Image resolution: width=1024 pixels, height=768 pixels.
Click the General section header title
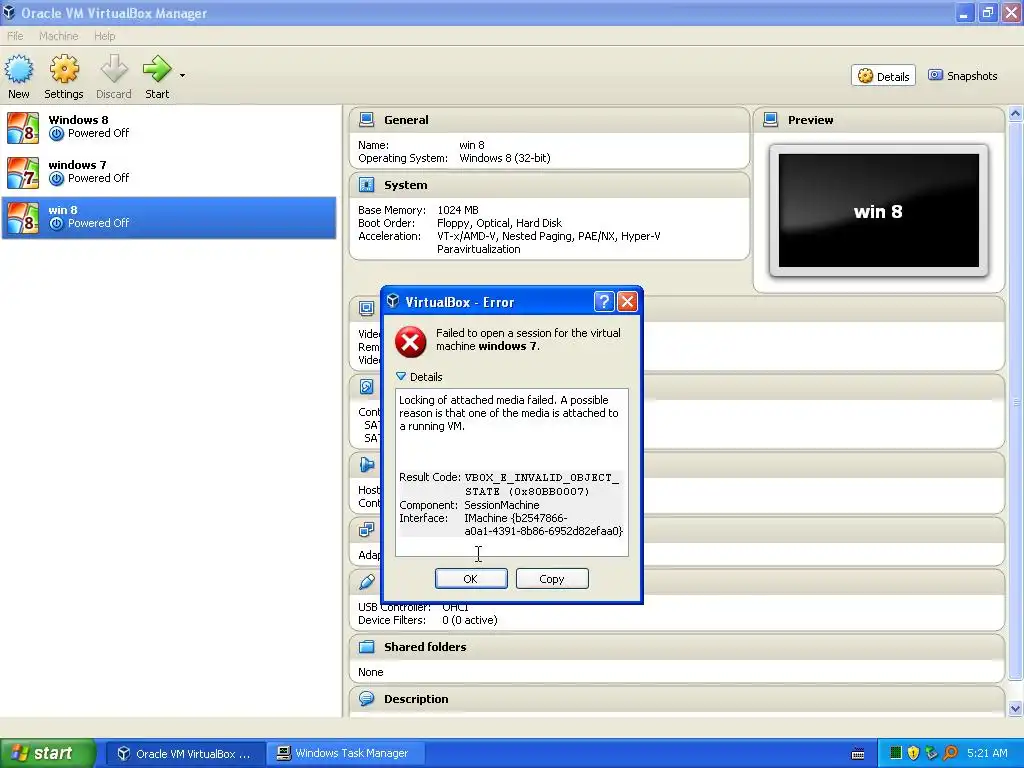tap(406, 120)
